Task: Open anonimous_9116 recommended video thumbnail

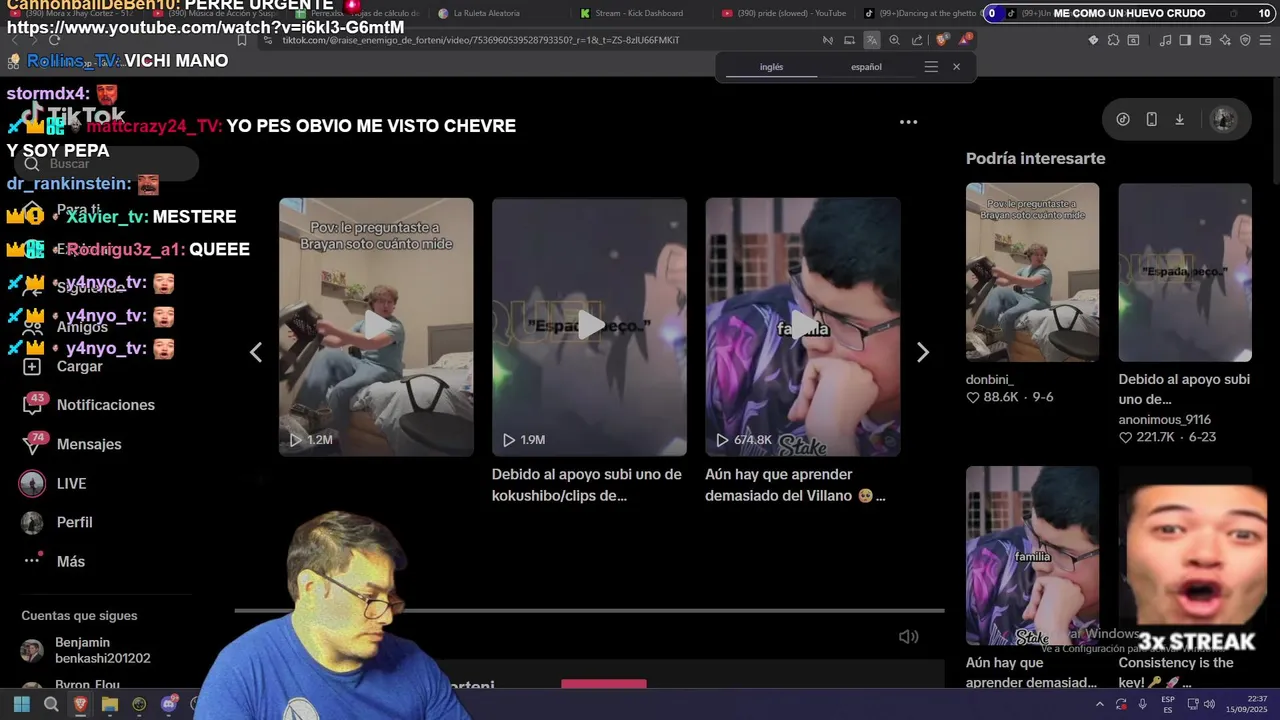Action: pos(1185,272)
